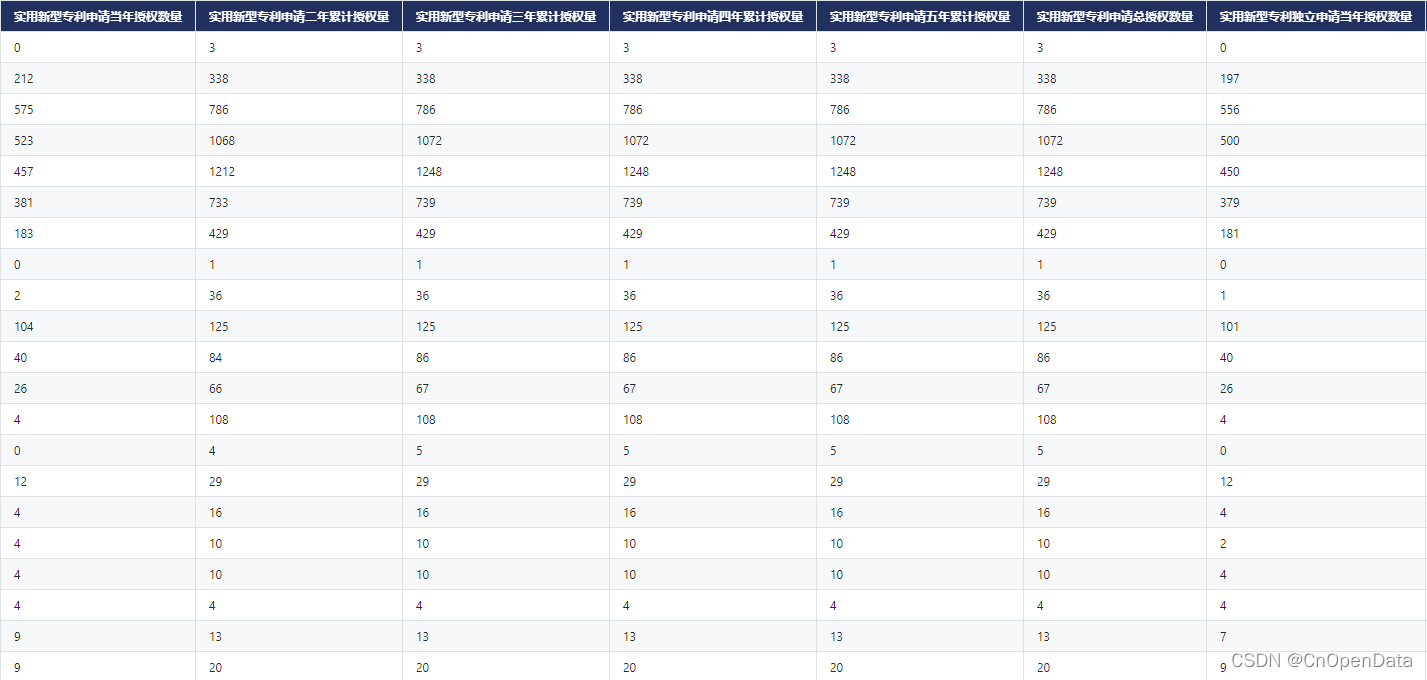The width and height of the screenshot is (1427, 680).
Task: Select the cell showing 379
Action: point(1316,202)
